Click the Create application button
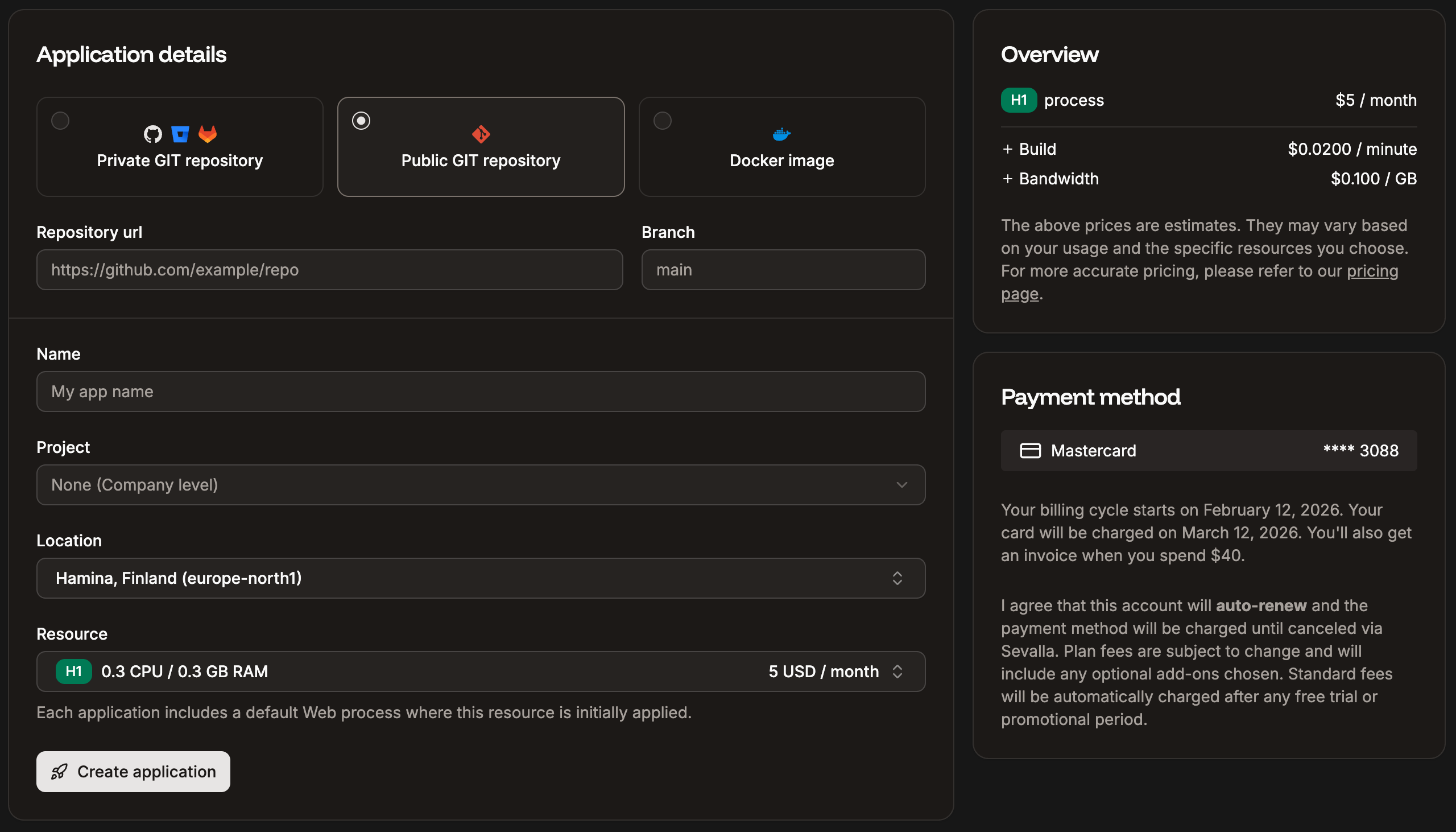1456x832 pixels. click(x=133, y=772)
